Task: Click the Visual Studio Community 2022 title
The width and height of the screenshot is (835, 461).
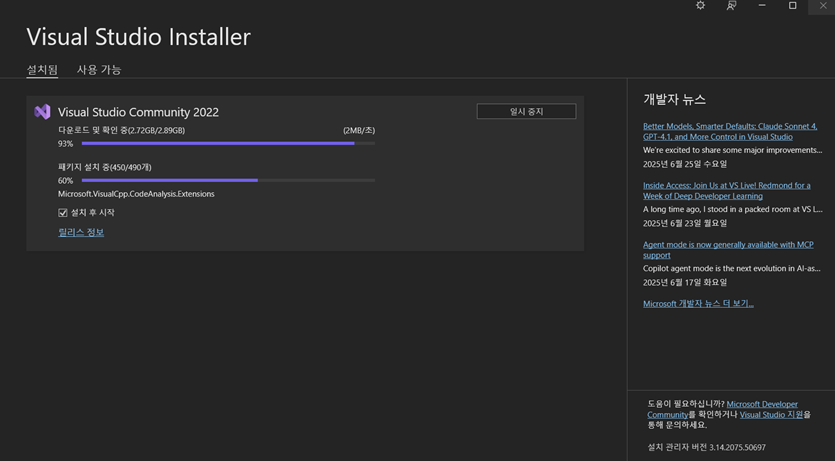Action: (x=138, y=112)
